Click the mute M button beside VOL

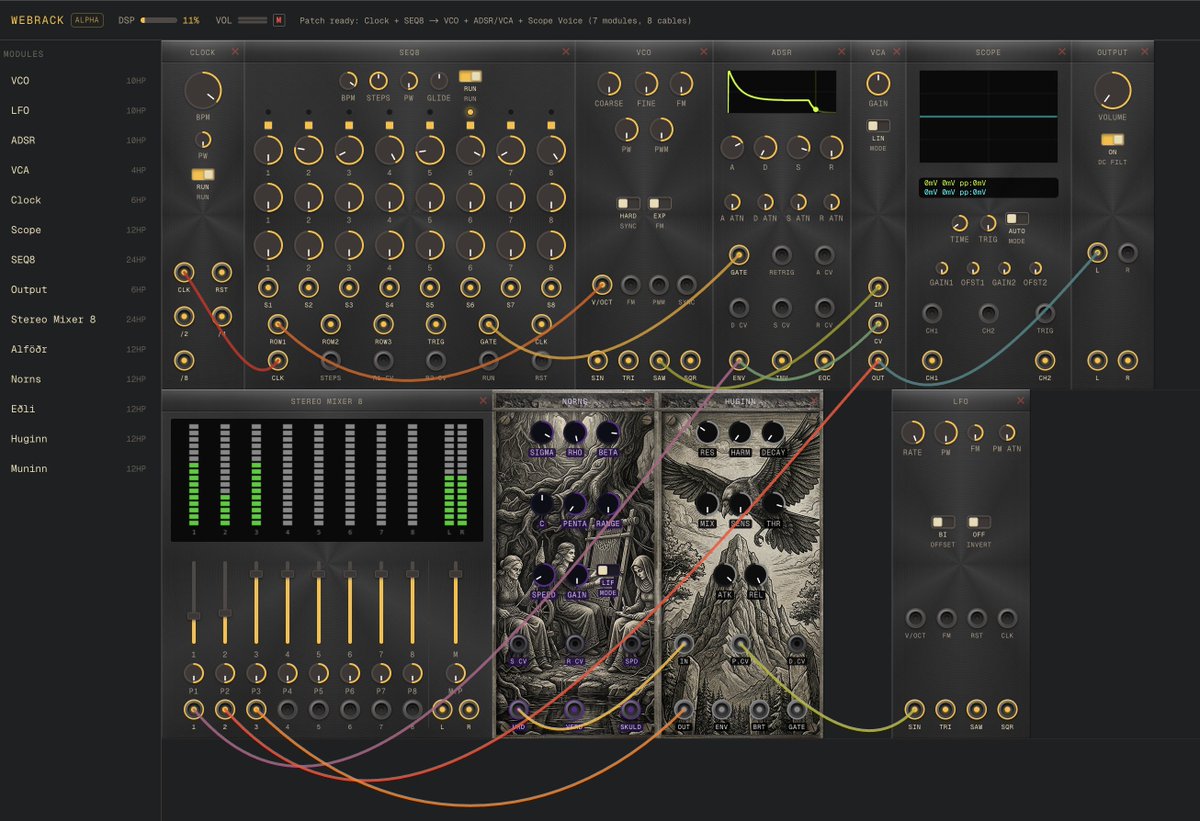point(279,20)
